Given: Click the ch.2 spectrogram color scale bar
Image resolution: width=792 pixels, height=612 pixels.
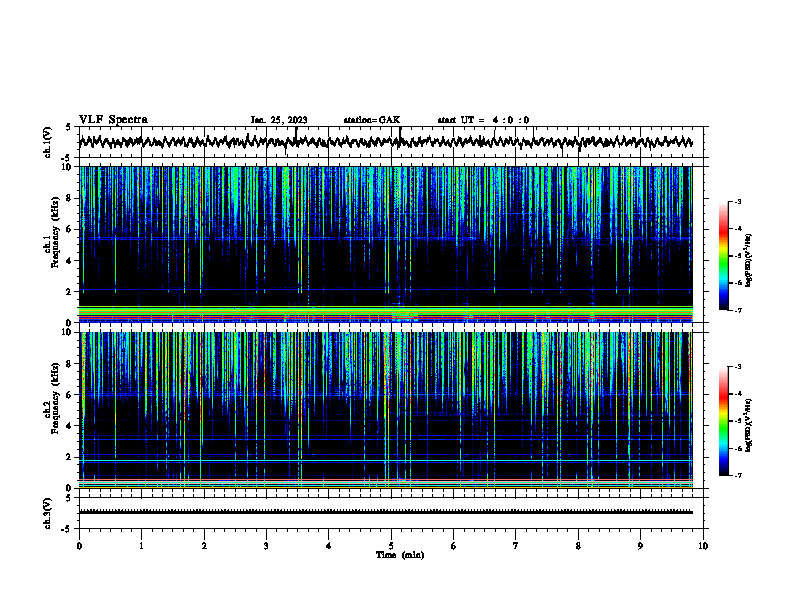Looking at the screenshot, I should click(x=724, y=421).
